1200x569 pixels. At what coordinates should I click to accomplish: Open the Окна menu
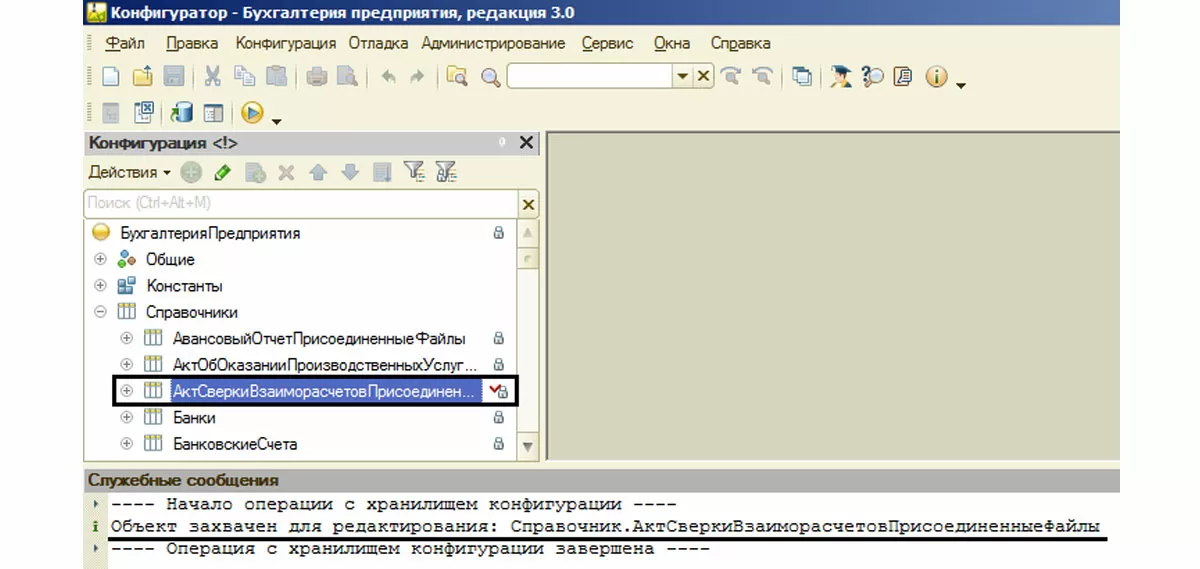672,43
